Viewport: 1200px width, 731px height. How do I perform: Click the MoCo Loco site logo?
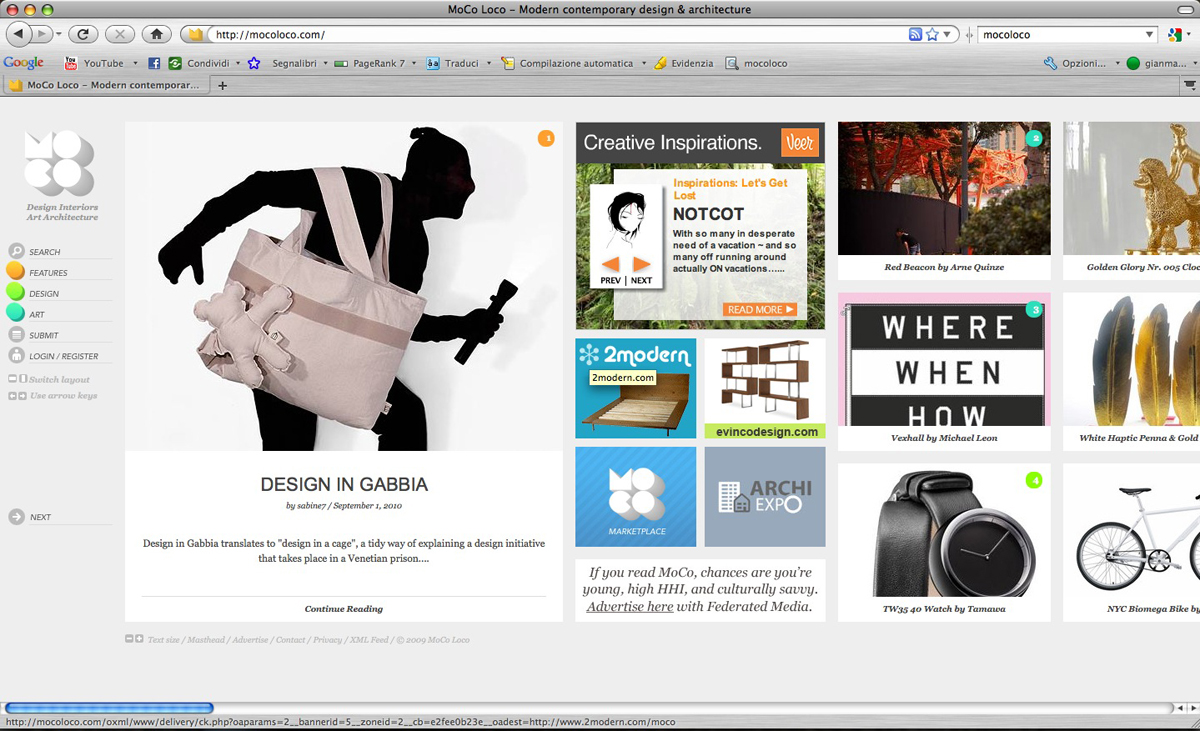point(59,164)
